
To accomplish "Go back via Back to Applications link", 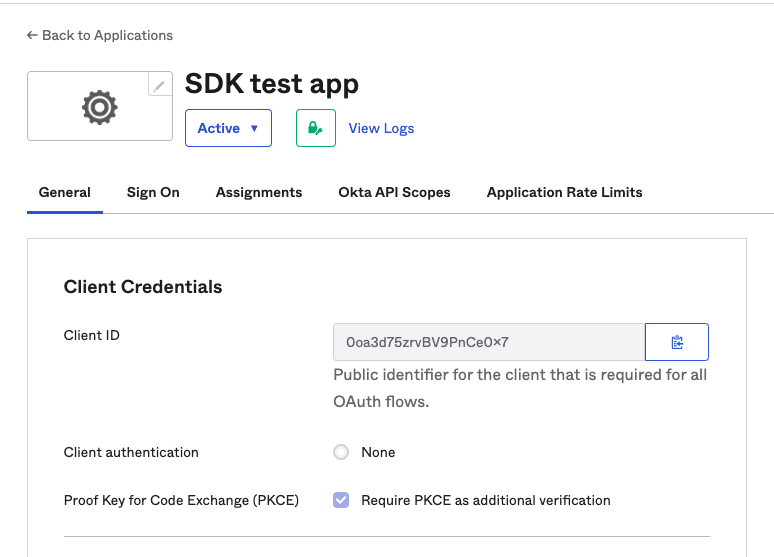I will click(x=107, y=35).
